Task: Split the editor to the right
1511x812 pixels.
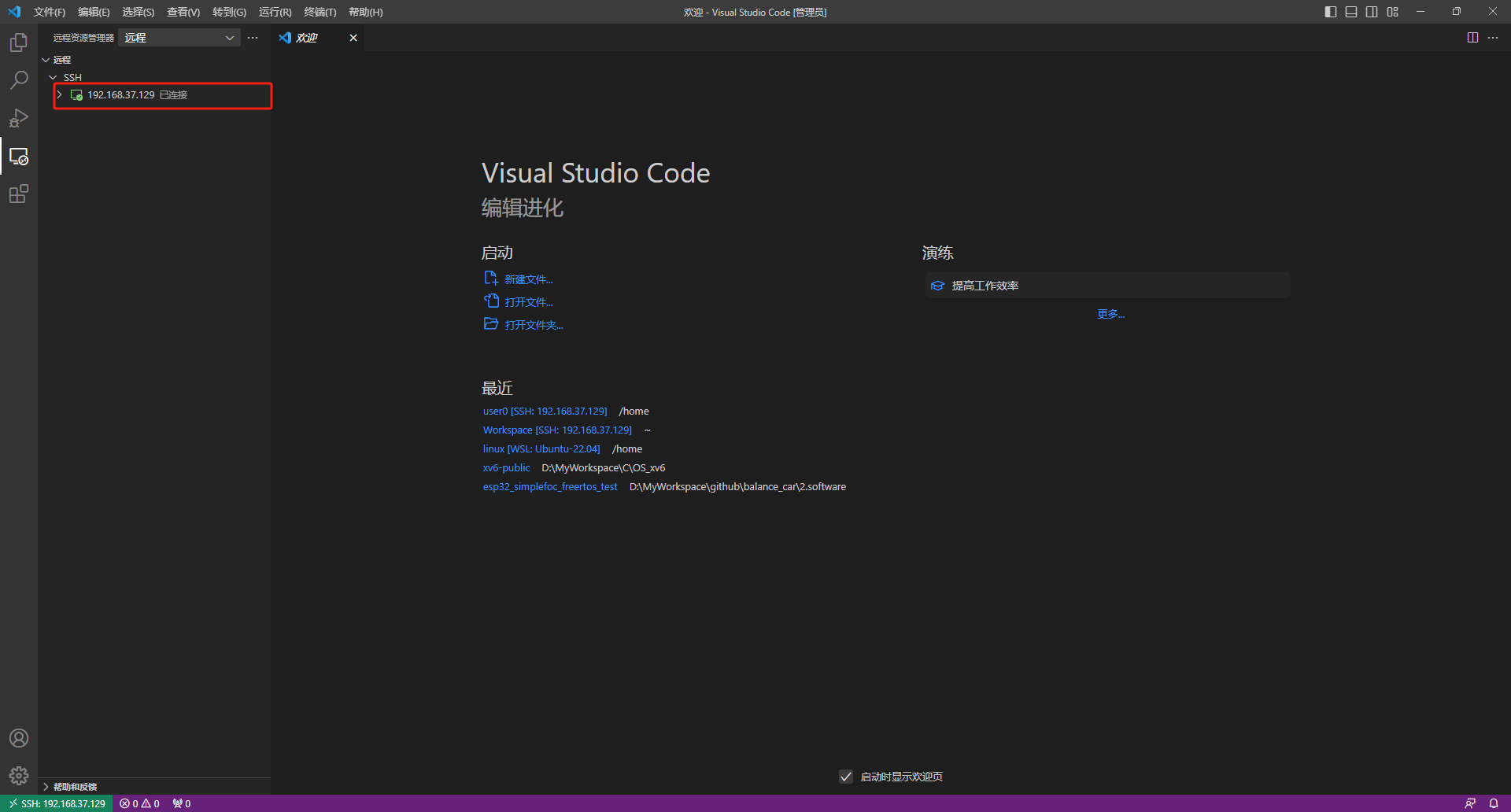Action: [x=1472, y=38]
